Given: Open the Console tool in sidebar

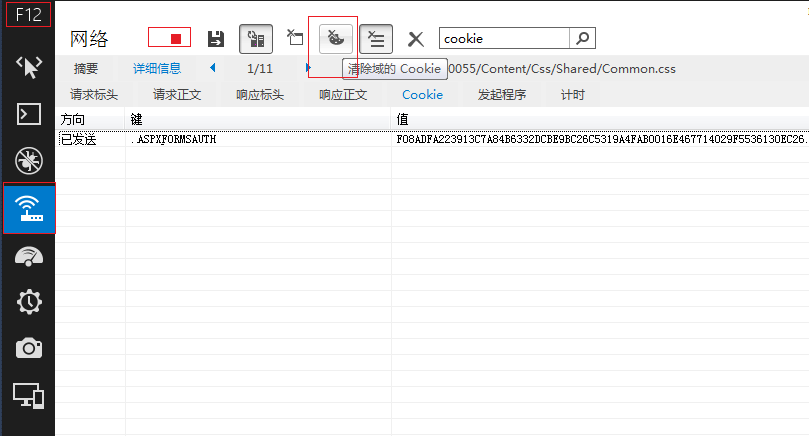Looking at the screenshot, I should 29,114.
